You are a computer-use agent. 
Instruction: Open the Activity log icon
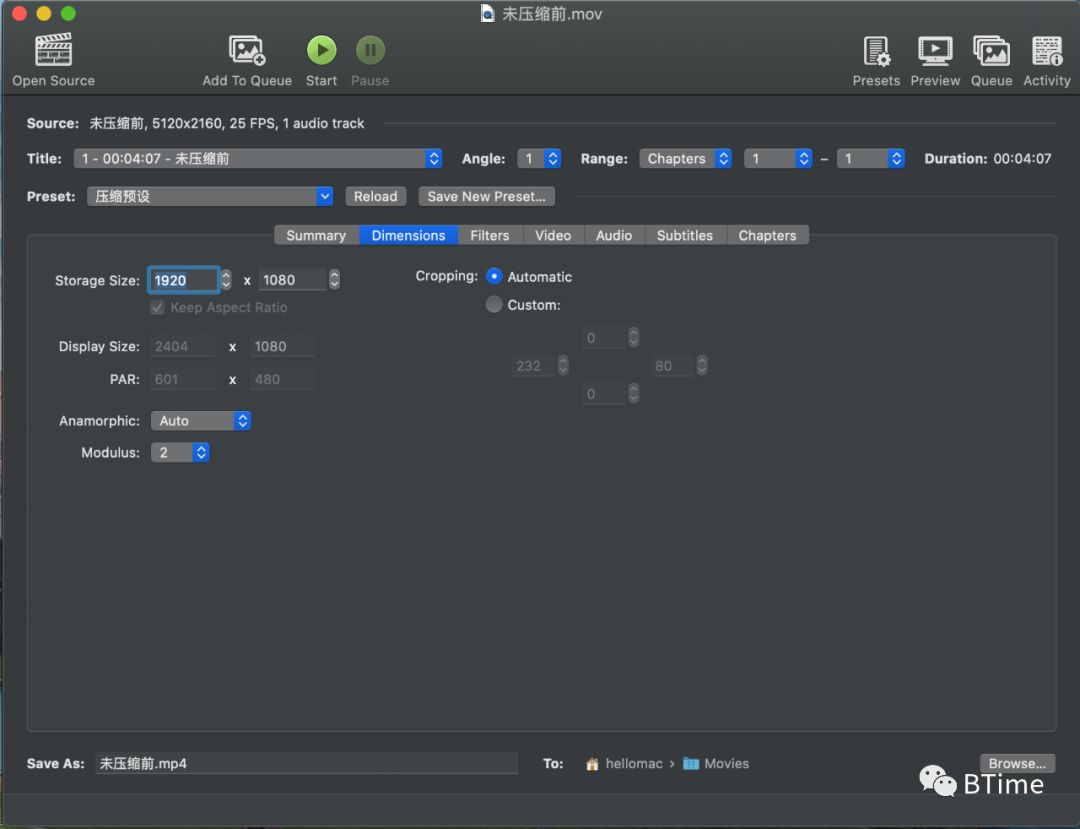pos(1047,50)
